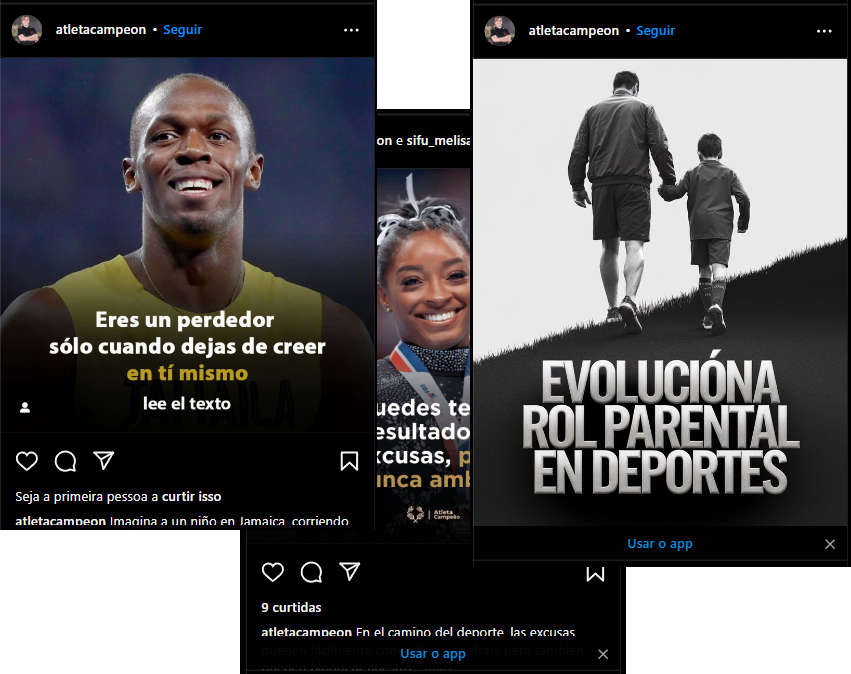Follow atletacampeon via Seguir on right post
Image resolution: width=851 pixels, height=674 pixels.
[x=655, y=31]
